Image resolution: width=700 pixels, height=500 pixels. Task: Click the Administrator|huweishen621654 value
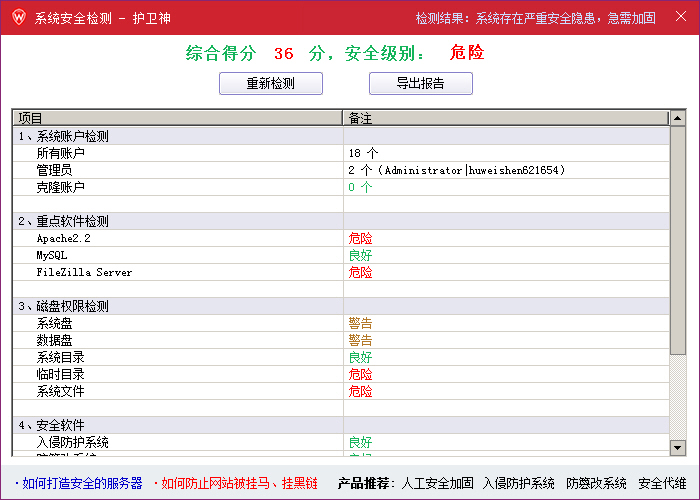click(472, 170)
